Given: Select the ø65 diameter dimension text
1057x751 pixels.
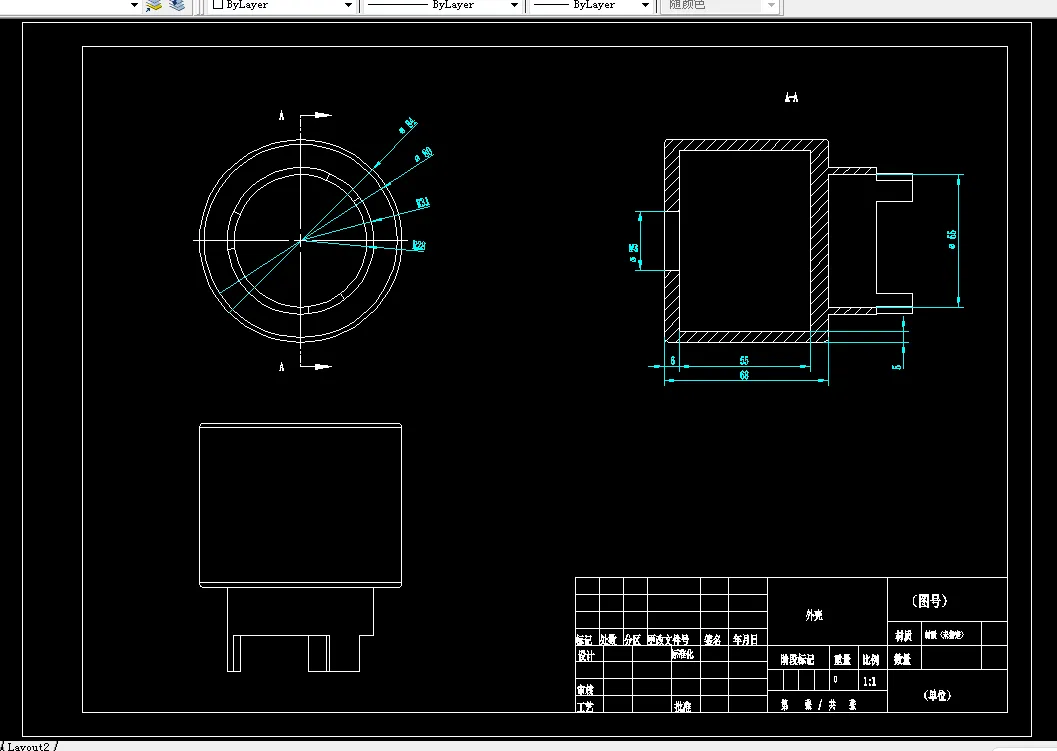Looking at the screenshot, I should 952,239.
